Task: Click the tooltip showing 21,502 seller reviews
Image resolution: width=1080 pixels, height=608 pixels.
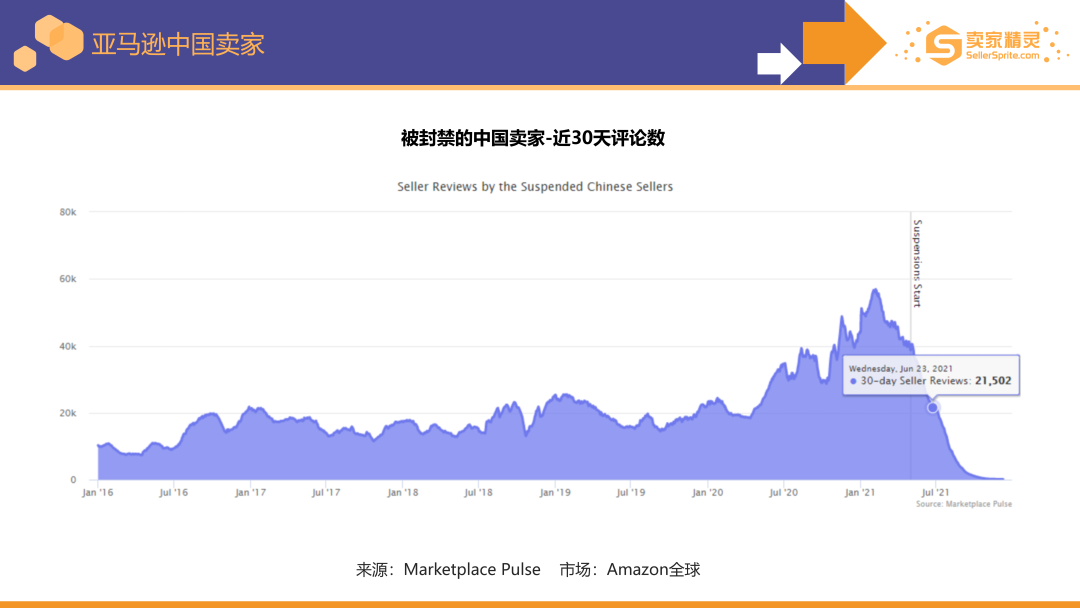Action: pyautogui.click(x=931, y=373)
